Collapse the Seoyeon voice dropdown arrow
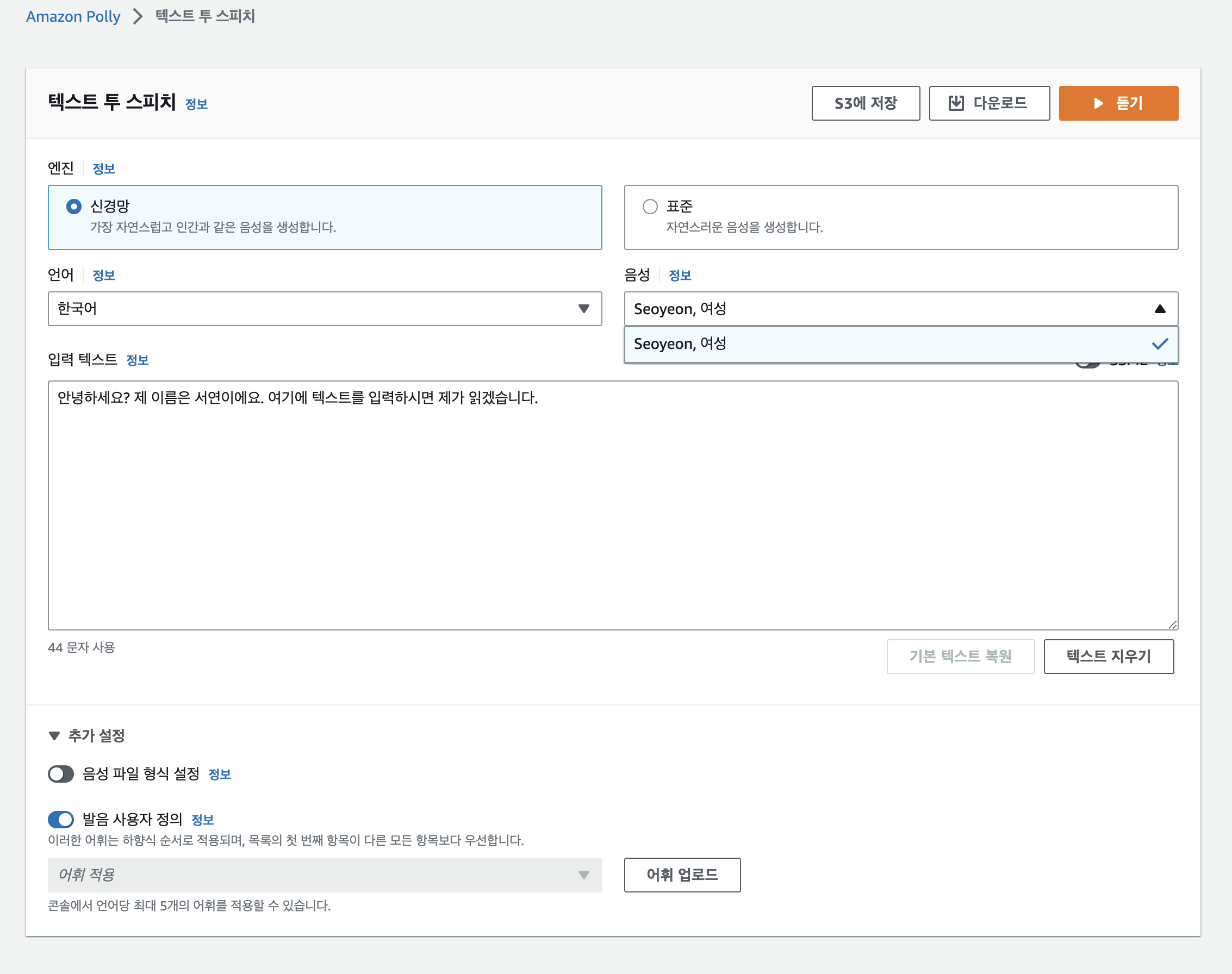Viewport: 1232px width, 974px height. [x=1160, y=309]
